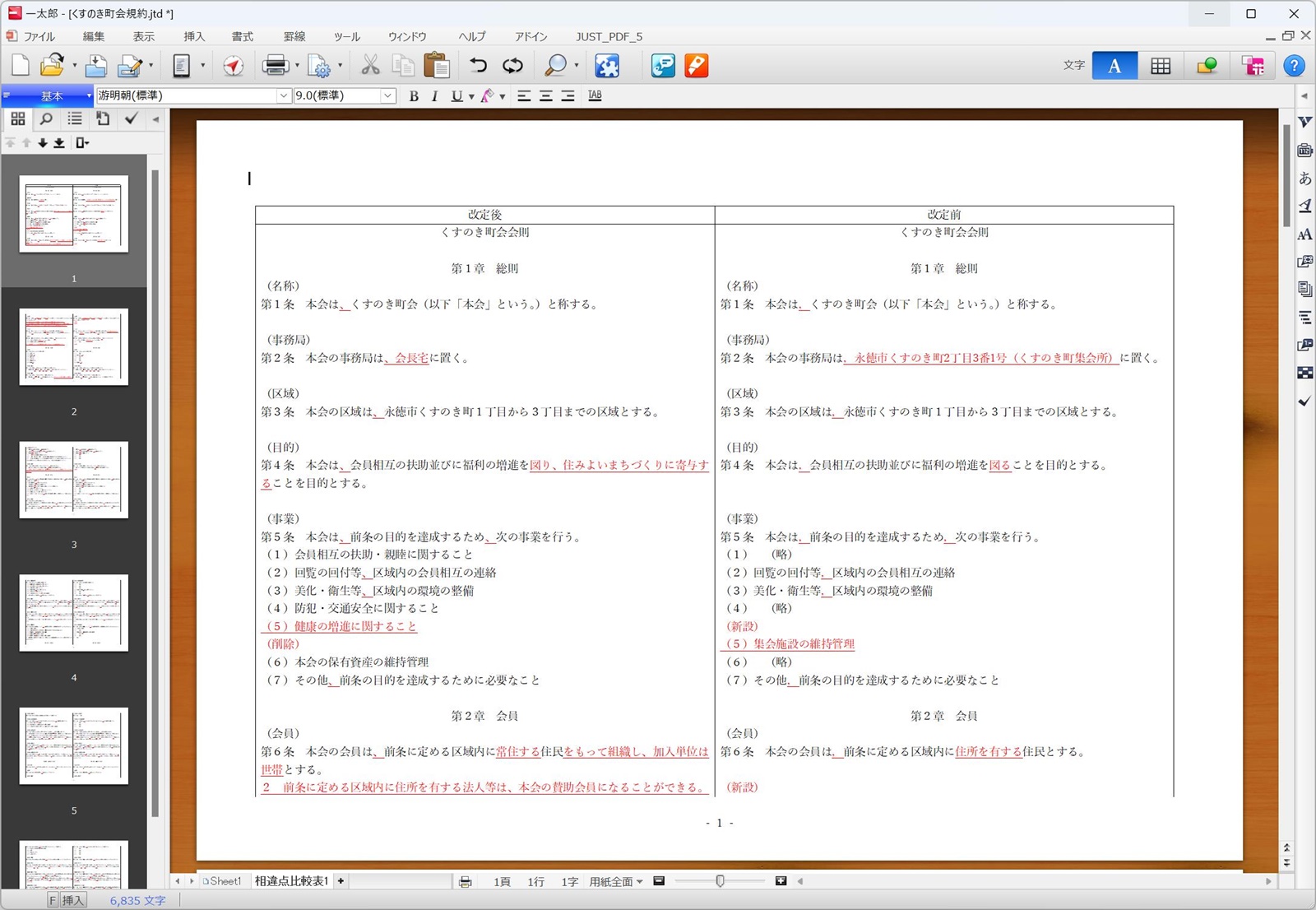The image size is (1316, 910).
Task: Switch to the Sheet1 tab
Action: click(222, 881)
